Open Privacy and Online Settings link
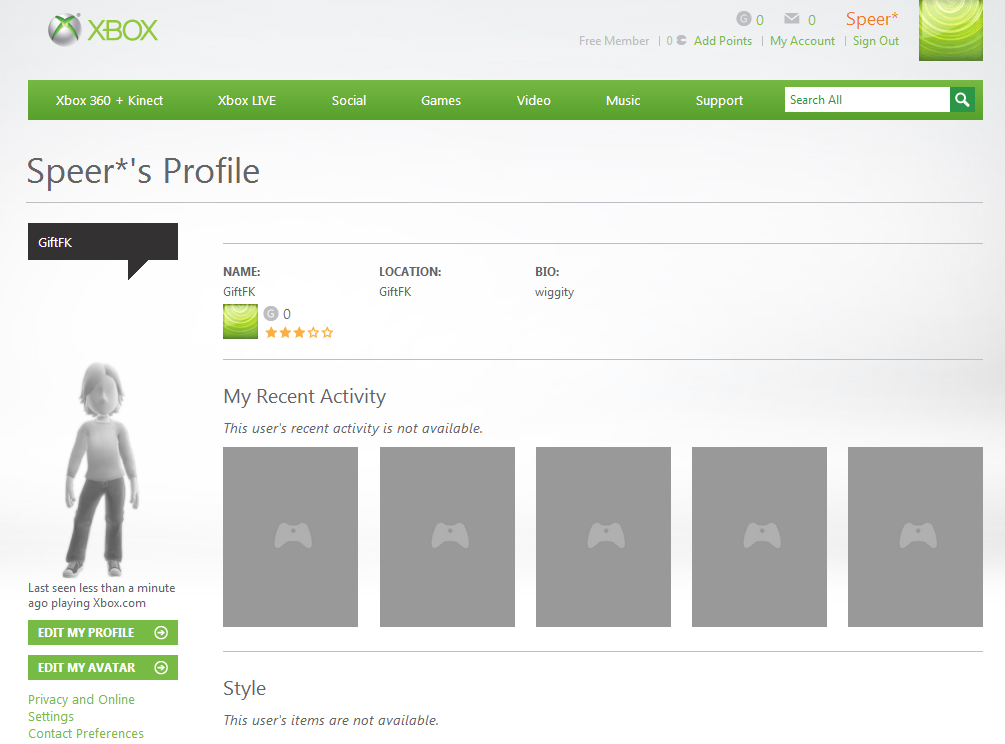1005x744 pixels. (81, 707)
